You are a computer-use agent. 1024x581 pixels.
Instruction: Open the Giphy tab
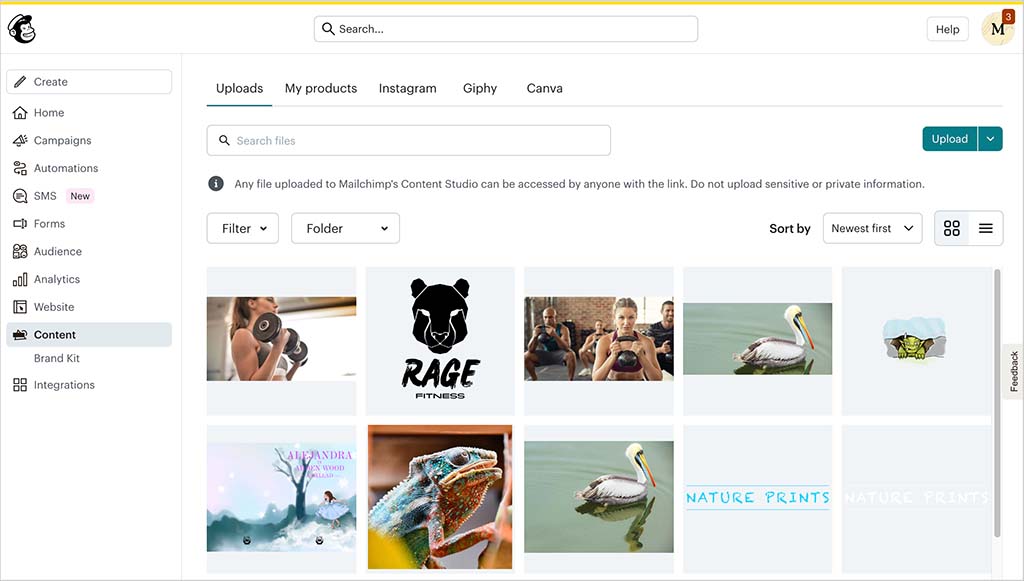pyautogui.click(x=480, y=88)
